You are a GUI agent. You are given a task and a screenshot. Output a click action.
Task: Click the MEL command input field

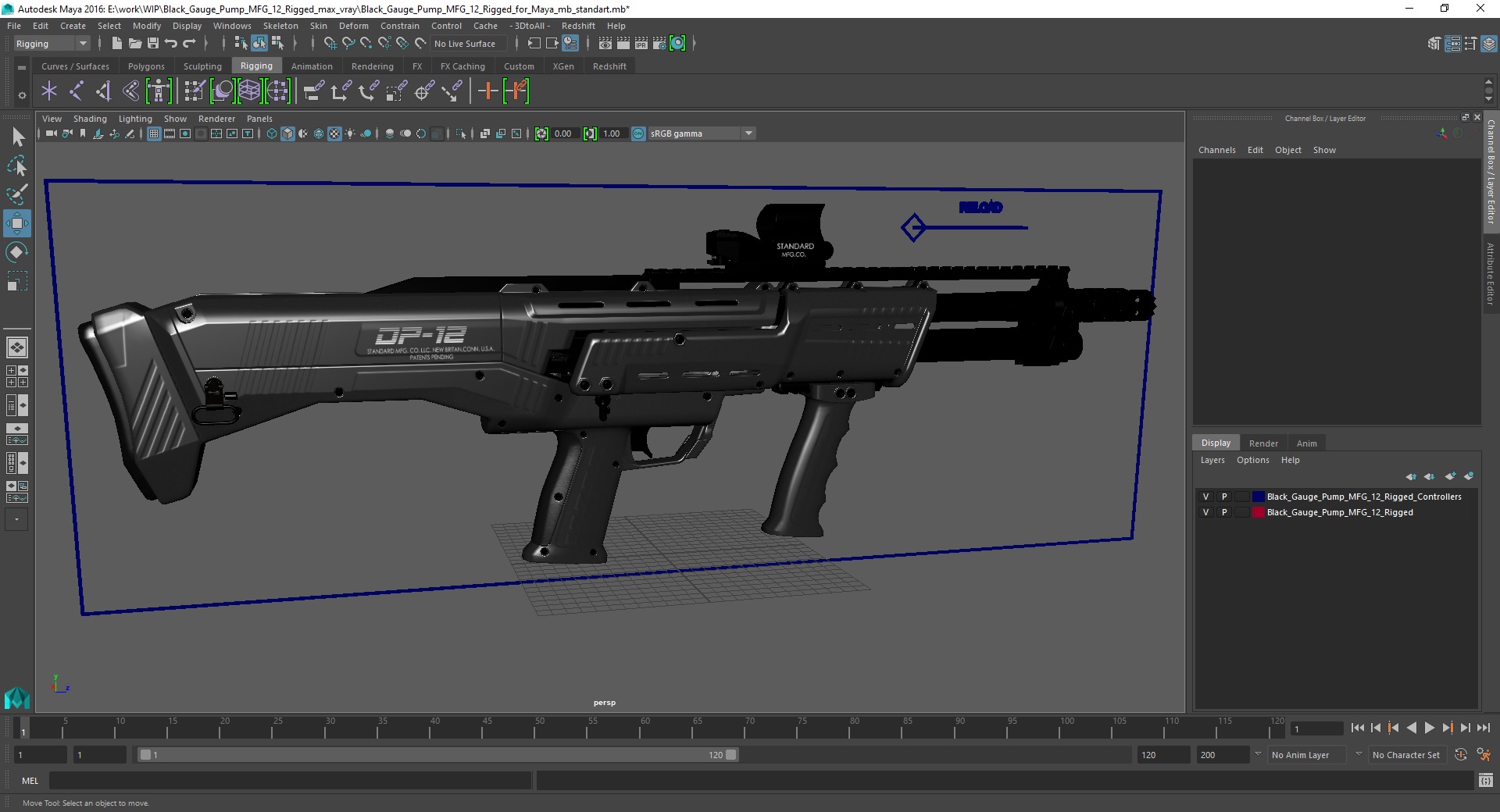290,780
